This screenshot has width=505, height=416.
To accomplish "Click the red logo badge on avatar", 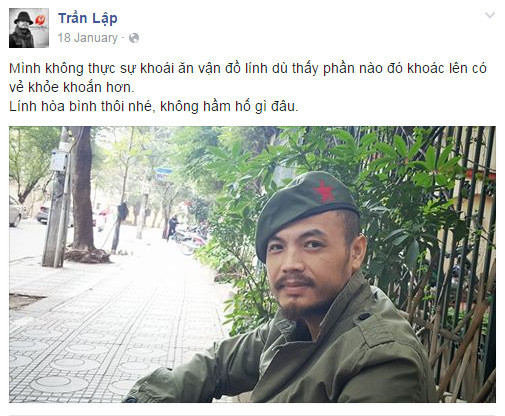I will (x=40, y=20).
